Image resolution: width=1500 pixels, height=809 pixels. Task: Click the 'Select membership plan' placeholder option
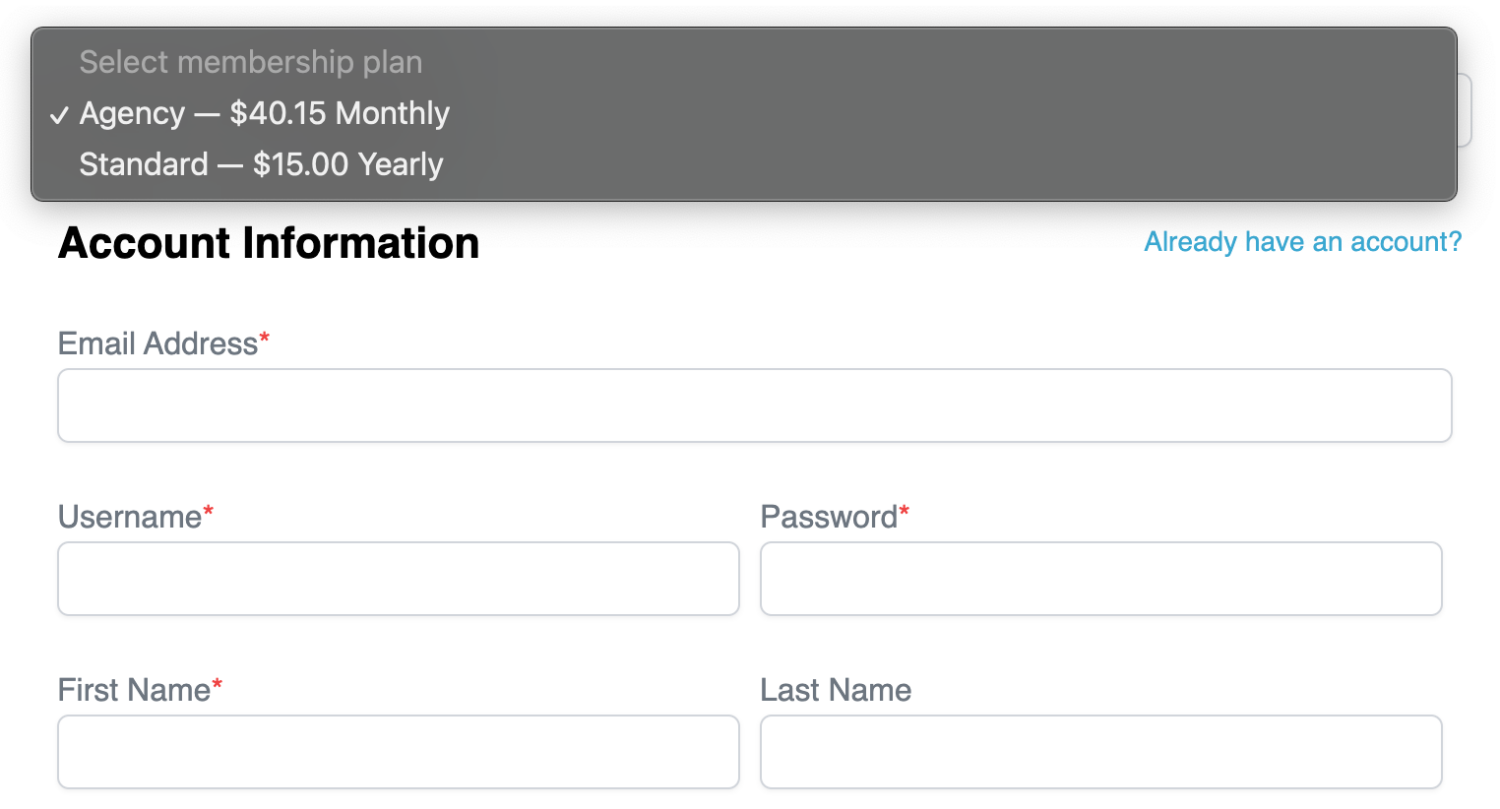click(x=743, y=62)
